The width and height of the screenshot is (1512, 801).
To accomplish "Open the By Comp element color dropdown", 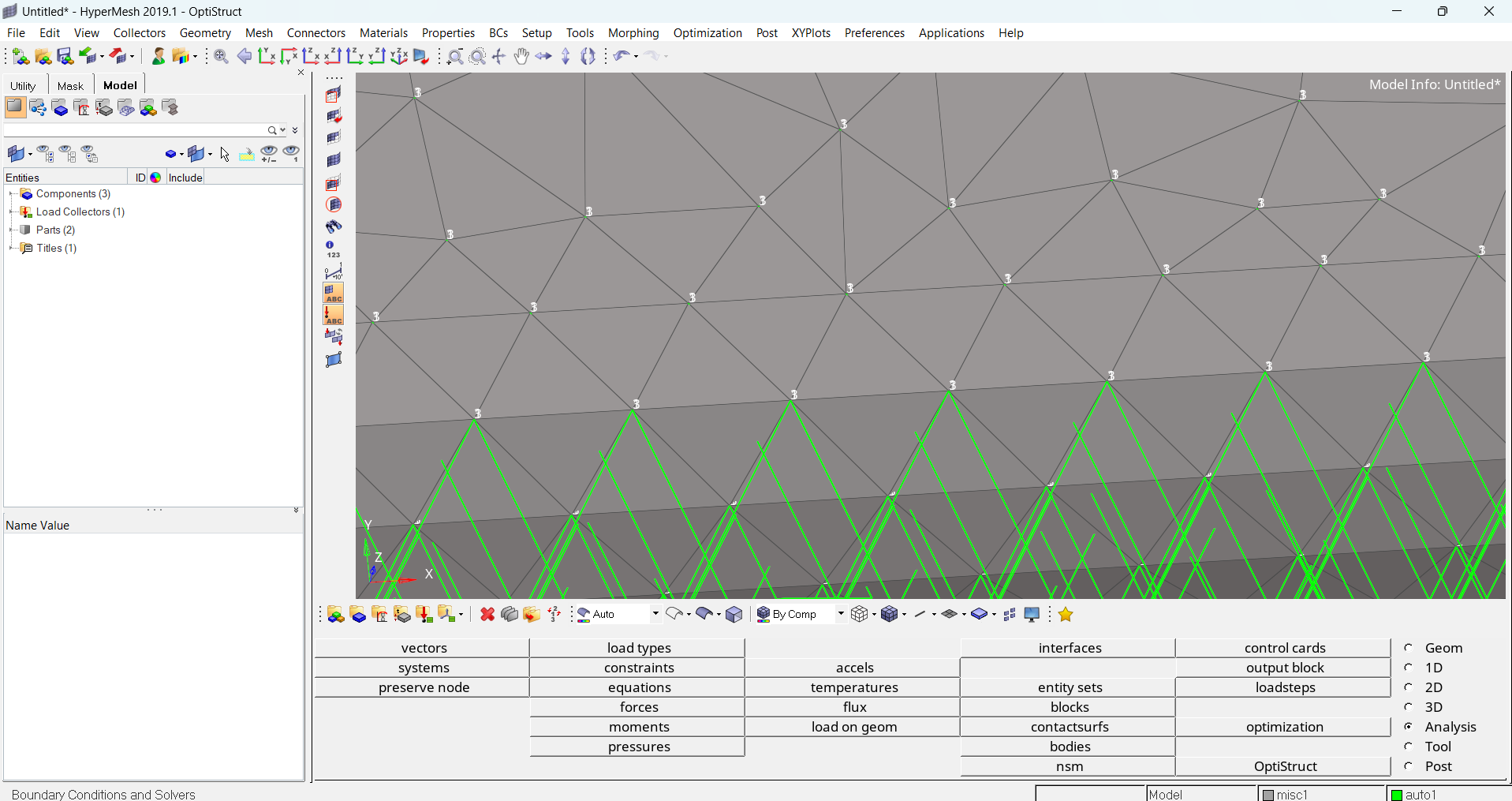I will pos(841,614).
